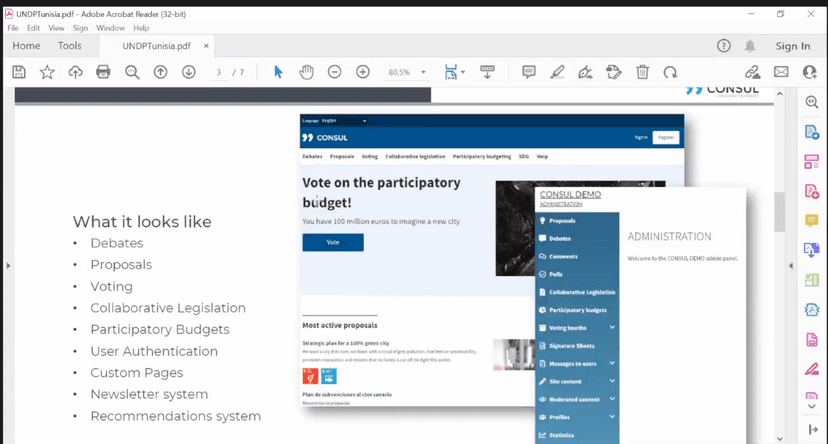
Task: Zoom in with the plus icon
Action: tap(363, 72)
